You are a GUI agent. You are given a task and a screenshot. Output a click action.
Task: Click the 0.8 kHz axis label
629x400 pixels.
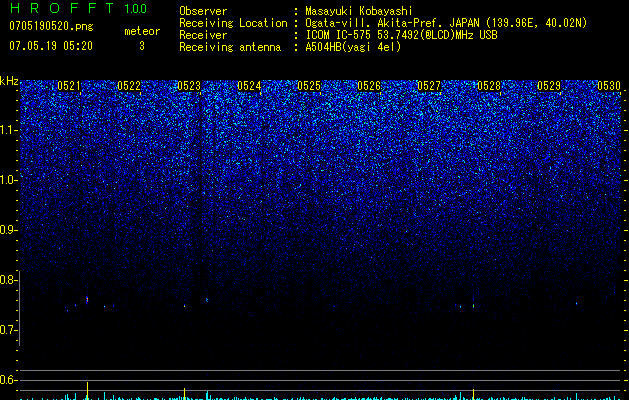pyautogui.click(x=8, y=280)
